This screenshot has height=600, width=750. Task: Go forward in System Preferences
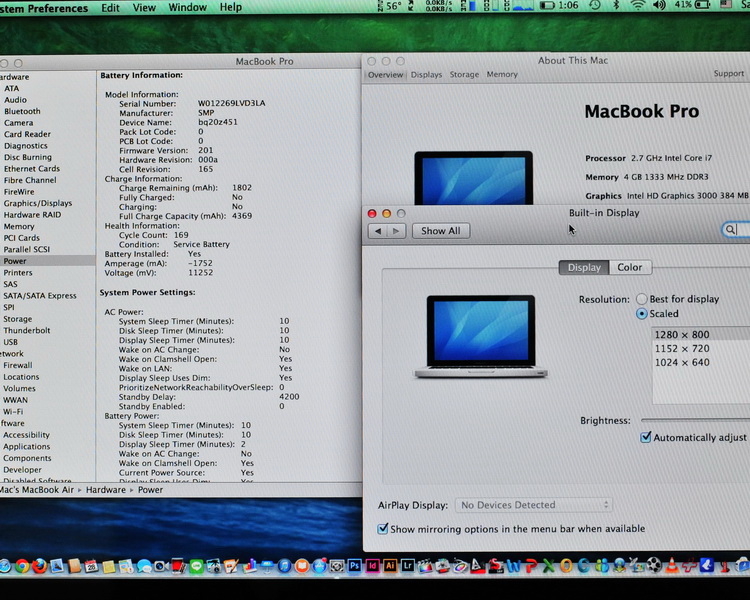pyautogui.click(x=396, y=231)
